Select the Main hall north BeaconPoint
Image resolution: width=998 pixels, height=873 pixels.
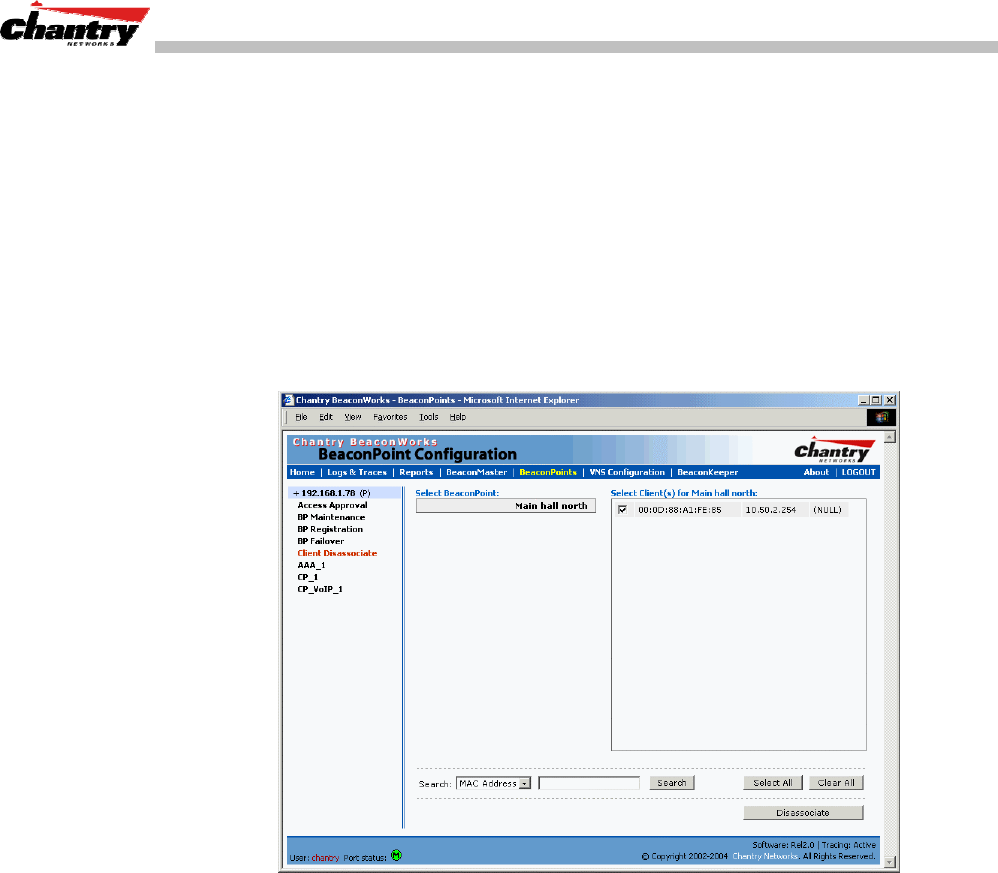click(x=506, y=506)
